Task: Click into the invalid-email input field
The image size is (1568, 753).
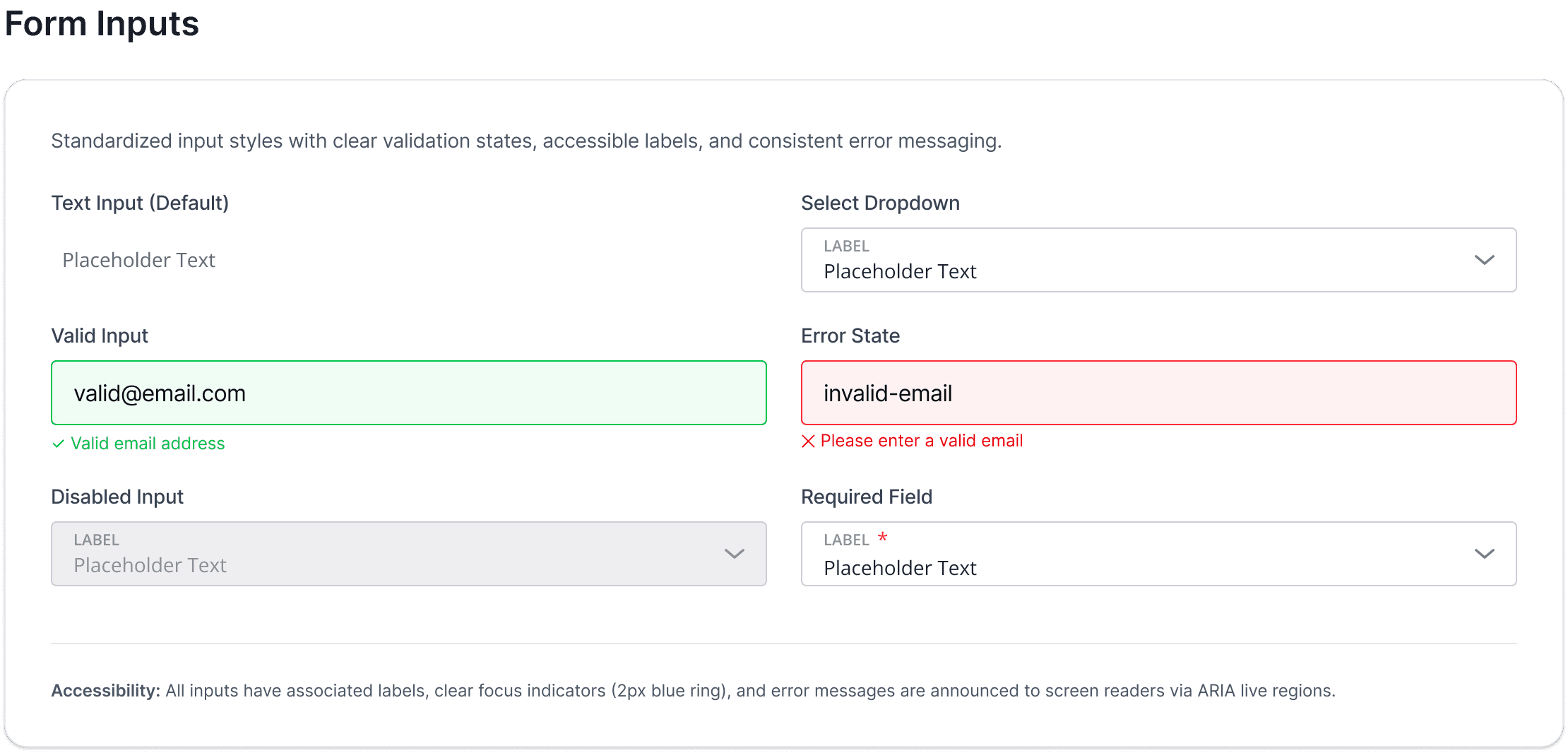Action: [x=1158, y=393]
